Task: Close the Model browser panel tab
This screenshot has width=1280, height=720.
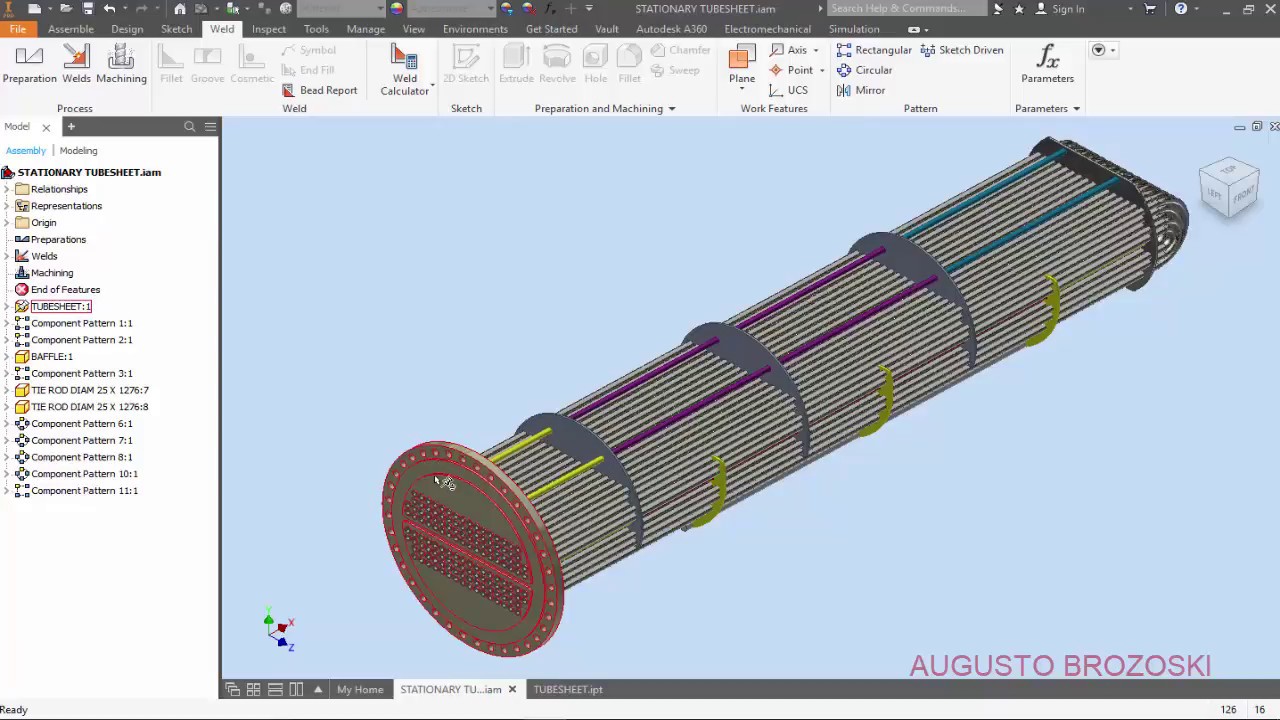Action: [45, 127]
